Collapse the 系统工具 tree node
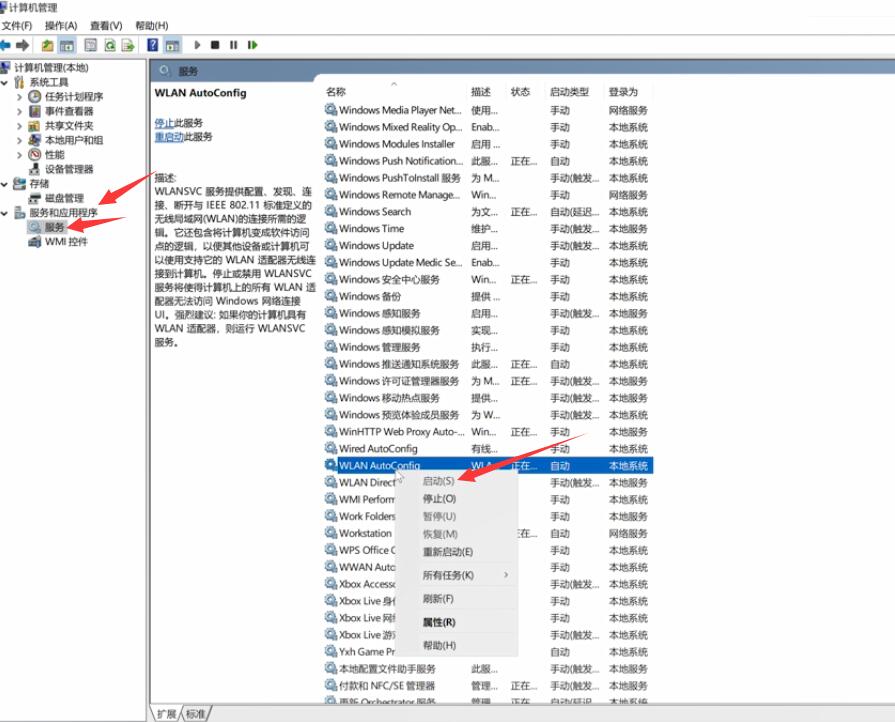895x722 pixels. coord(5,82)
